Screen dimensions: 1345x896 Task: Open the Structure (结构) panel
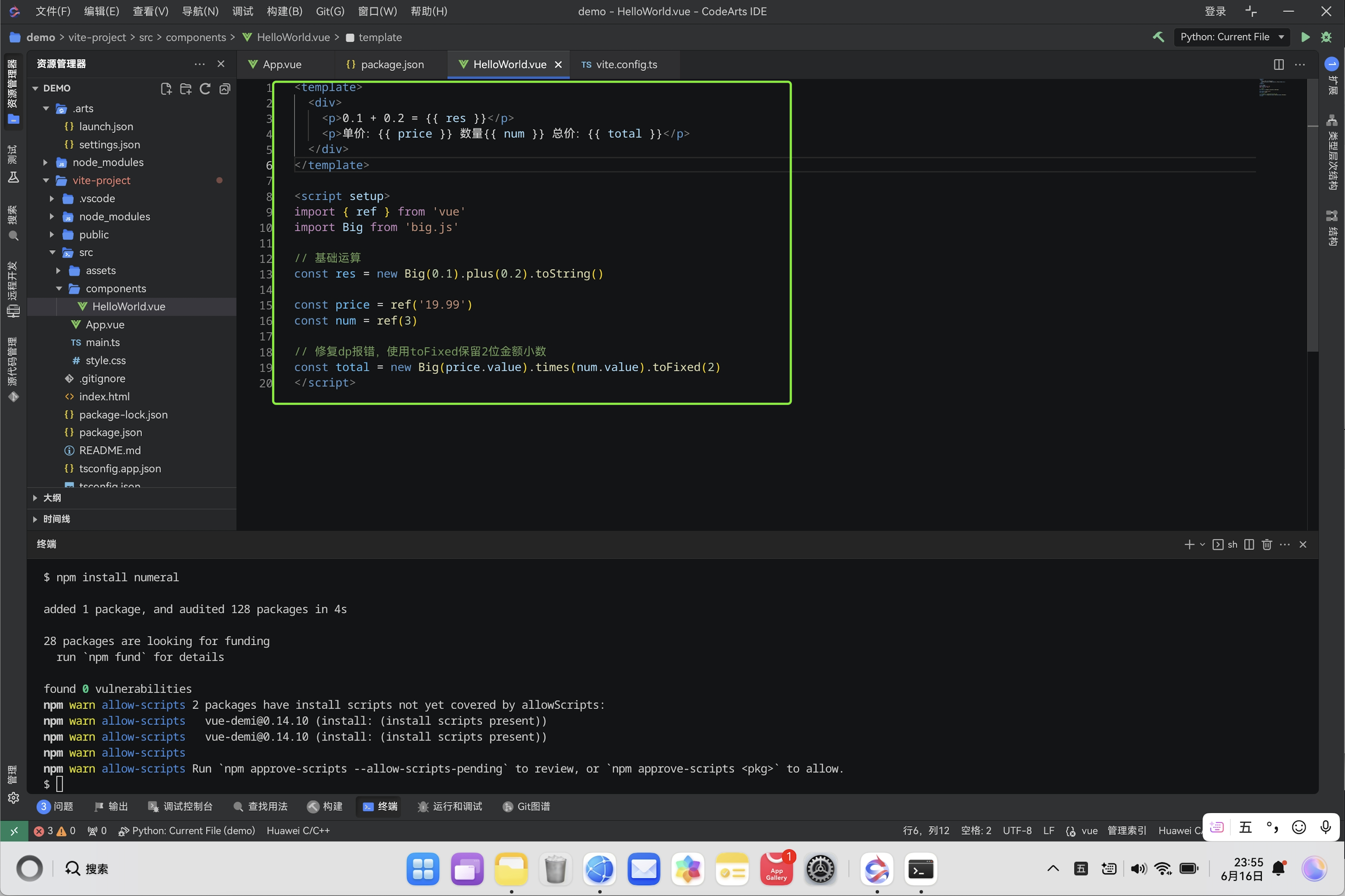(1332, 228)
